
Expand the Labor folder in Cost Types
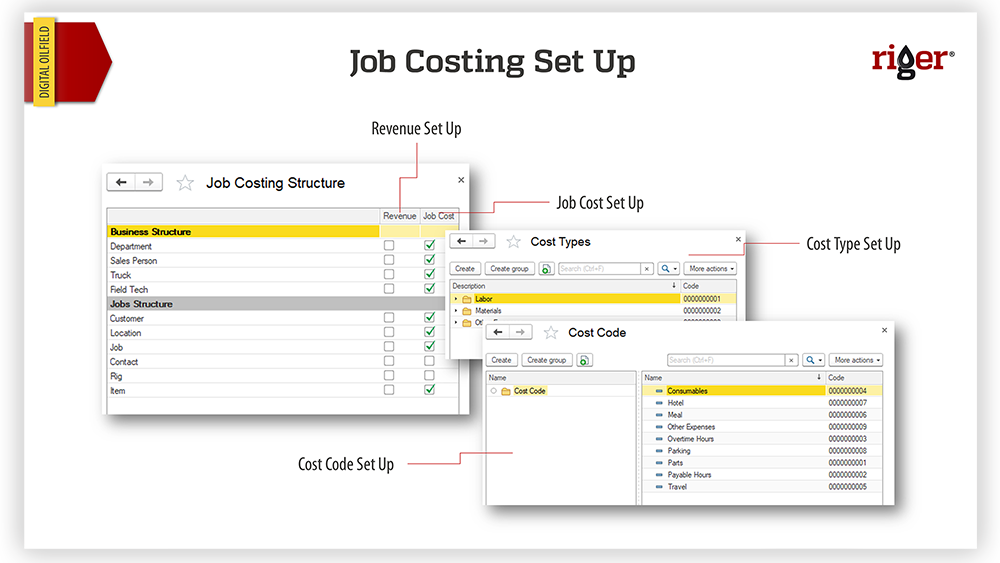coord(456,299)
